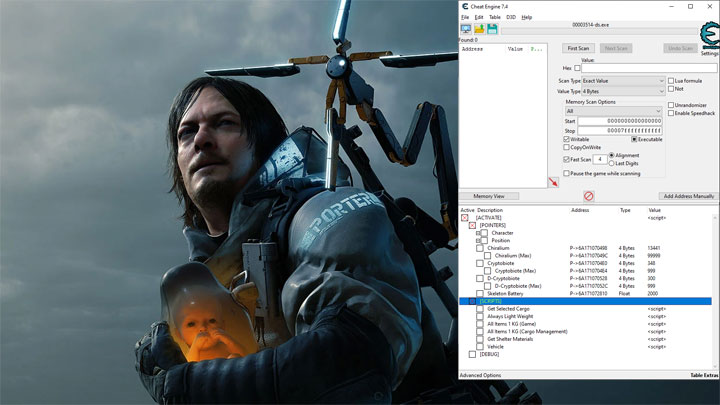Click the cheat table vertical scrollbar
The height and width of the screenshot is (405, 720).
716,291
